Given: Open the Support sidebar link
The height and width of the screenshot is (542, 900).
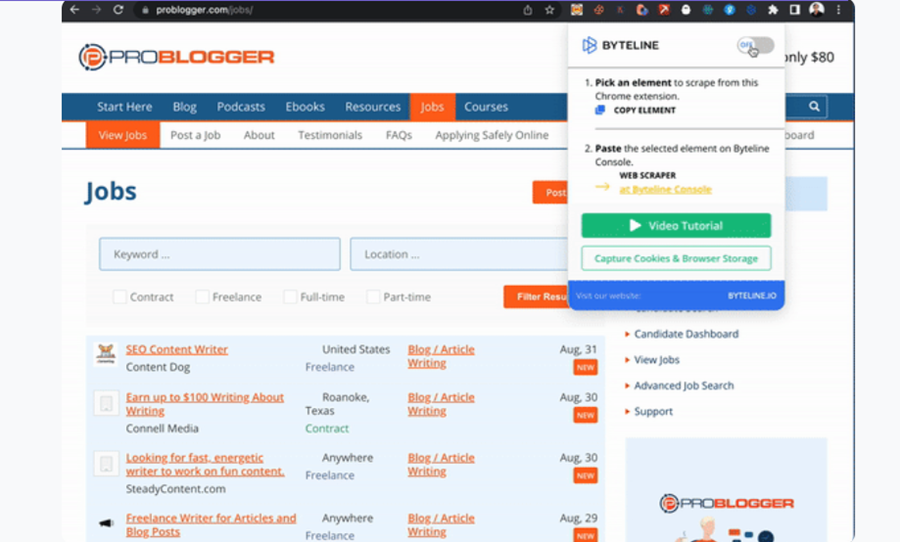Looking at the screenshot, I should click(653, 412).
